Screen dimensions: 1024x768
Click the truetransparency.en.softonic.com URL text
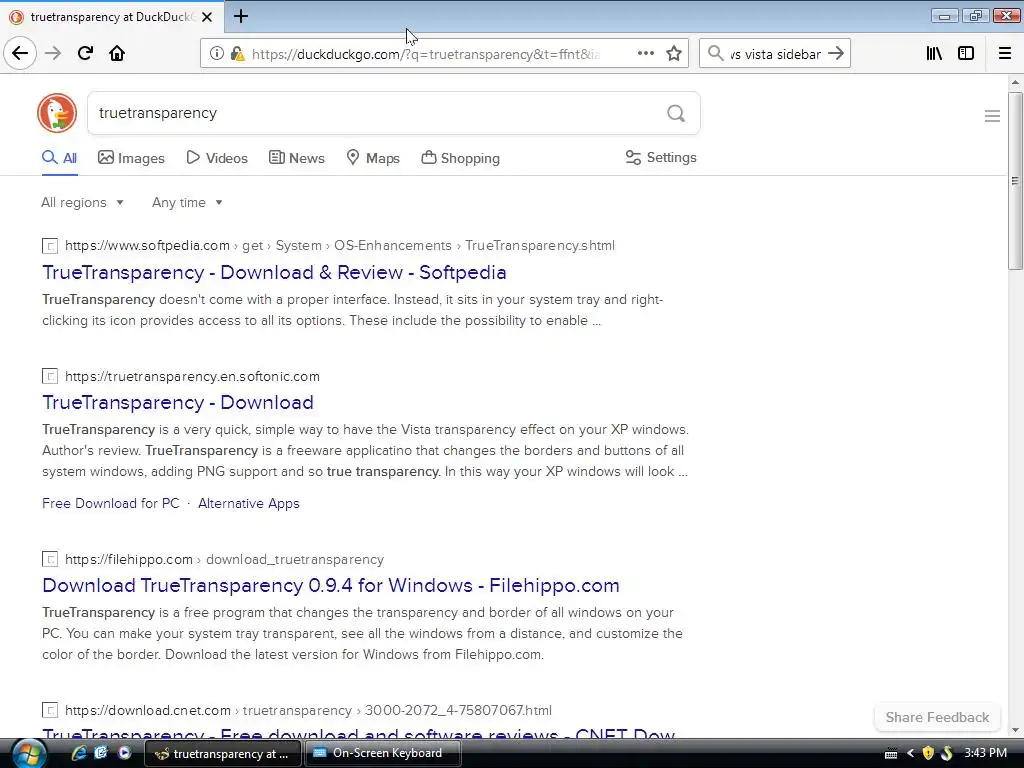tap(192, 376)
